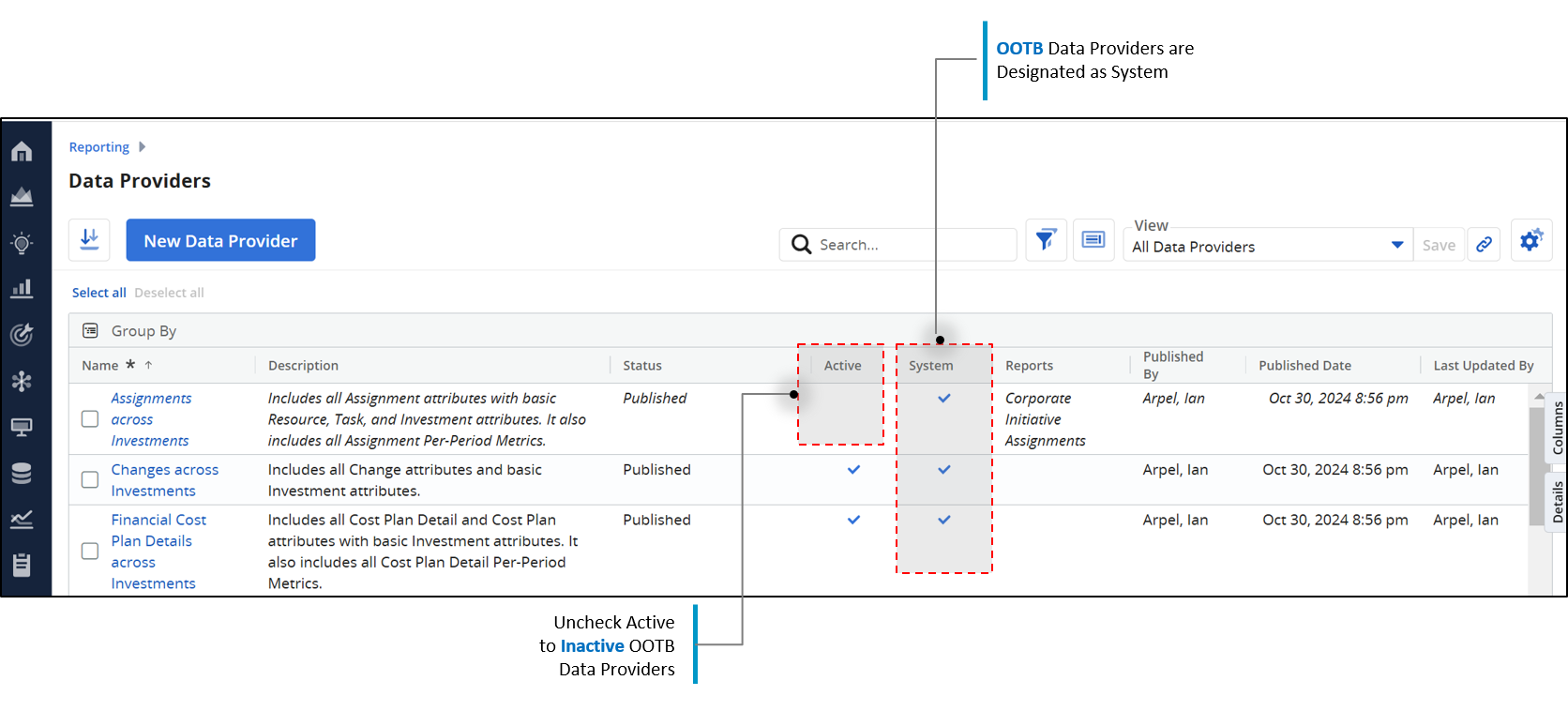1568x726 pixels.
Task: Expand the All Data Providers view dropdown
Action: coord(1396,246)
